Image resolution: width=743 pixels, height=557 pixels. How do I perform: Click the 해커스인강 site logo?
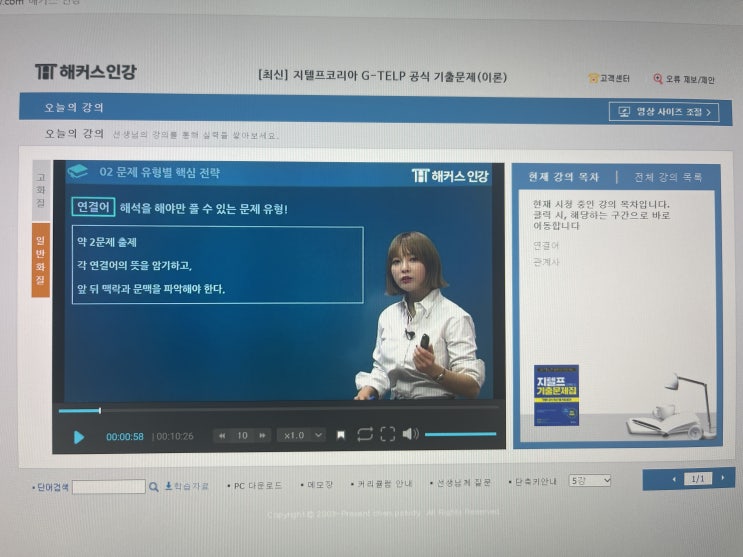tap(86, 72)
